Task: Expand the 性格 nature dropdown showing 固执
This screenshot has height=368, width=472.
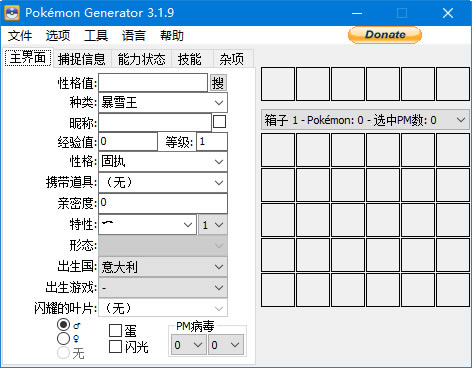Action: (x=163, y=162)
